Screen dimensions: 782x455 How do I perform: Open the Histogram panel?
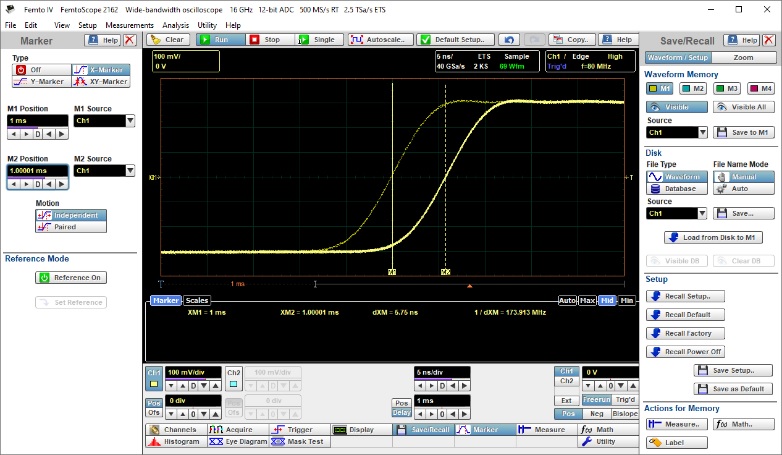coord(174,441)
